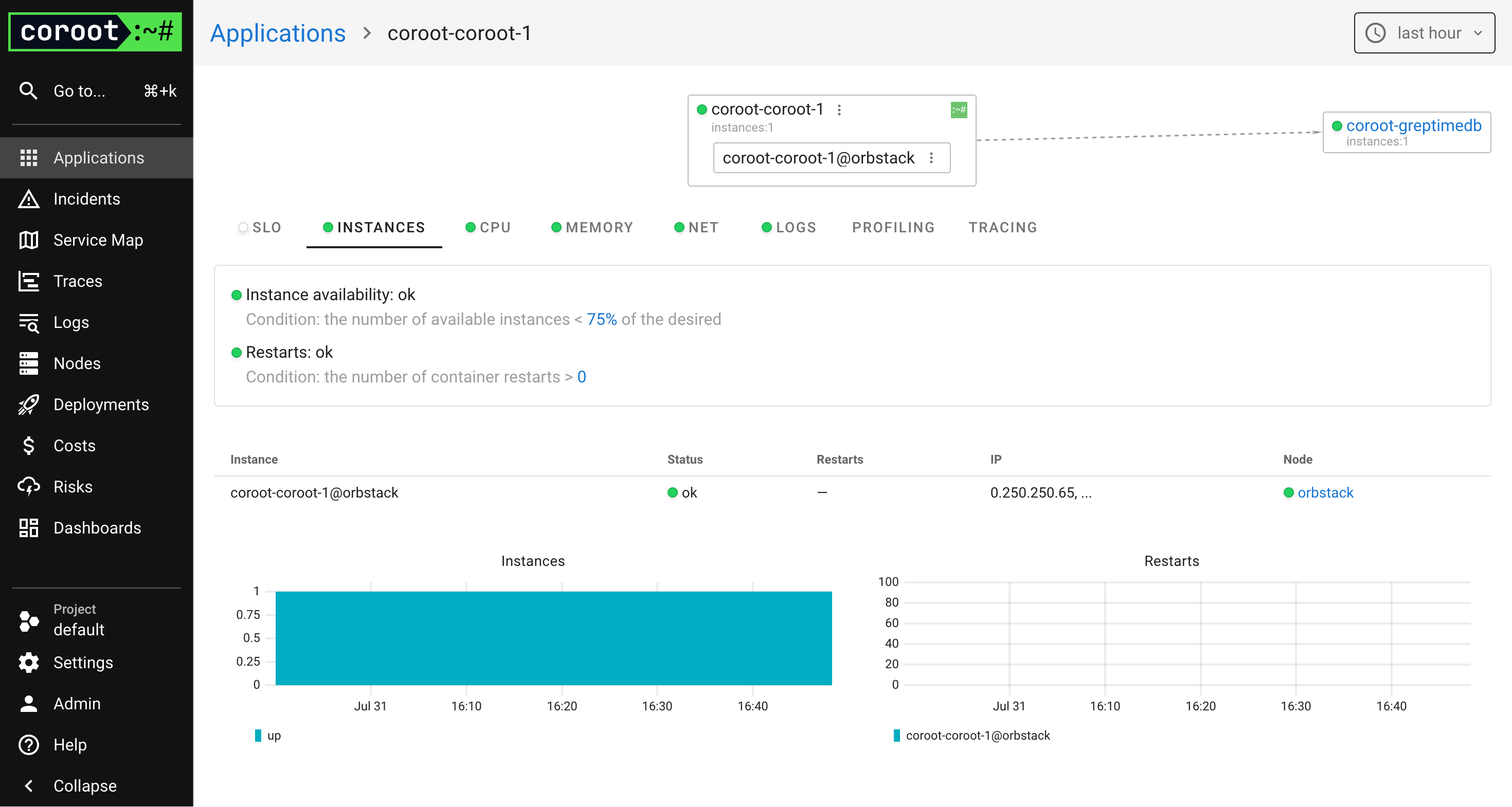This screenshot has width=1512, height=807.
Task: Open the 'last hour' time range dropdown
Action: 1424,33
